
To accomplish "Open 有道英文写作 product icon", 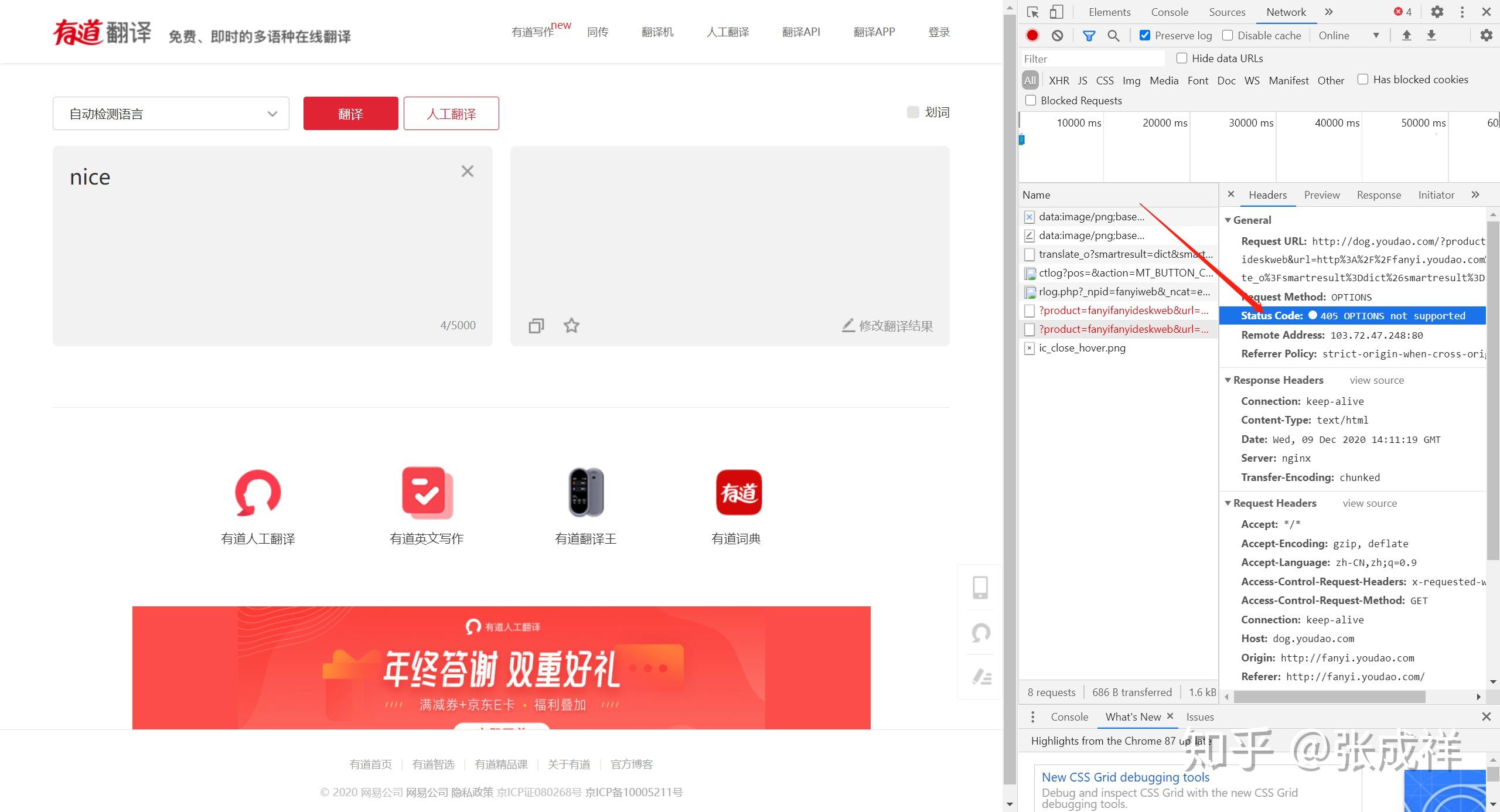I will [428, 493].
